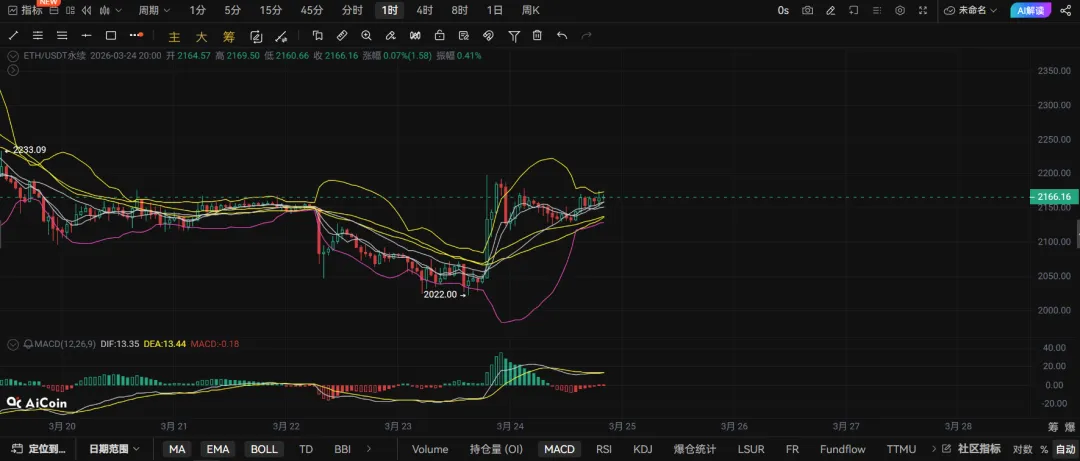Image resolution: width=1080 pixels, height=461 pixels.
Task: Toggle the MACD sub-indicator
Action: (x=559, y=449)
